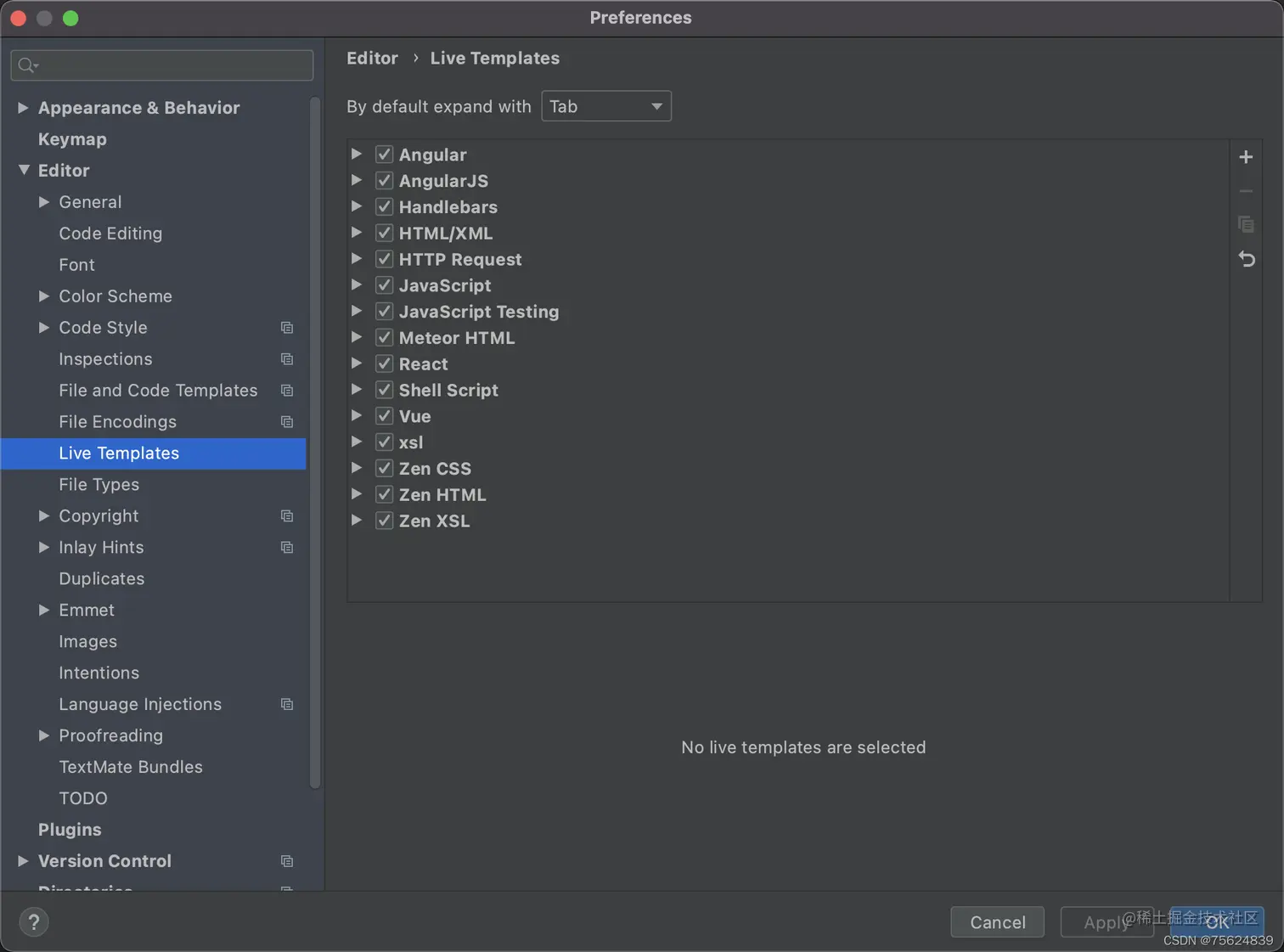Click project icon beside File and Code Templates
This screenshot has height=952, width=1284.
(x=287, y=391)
